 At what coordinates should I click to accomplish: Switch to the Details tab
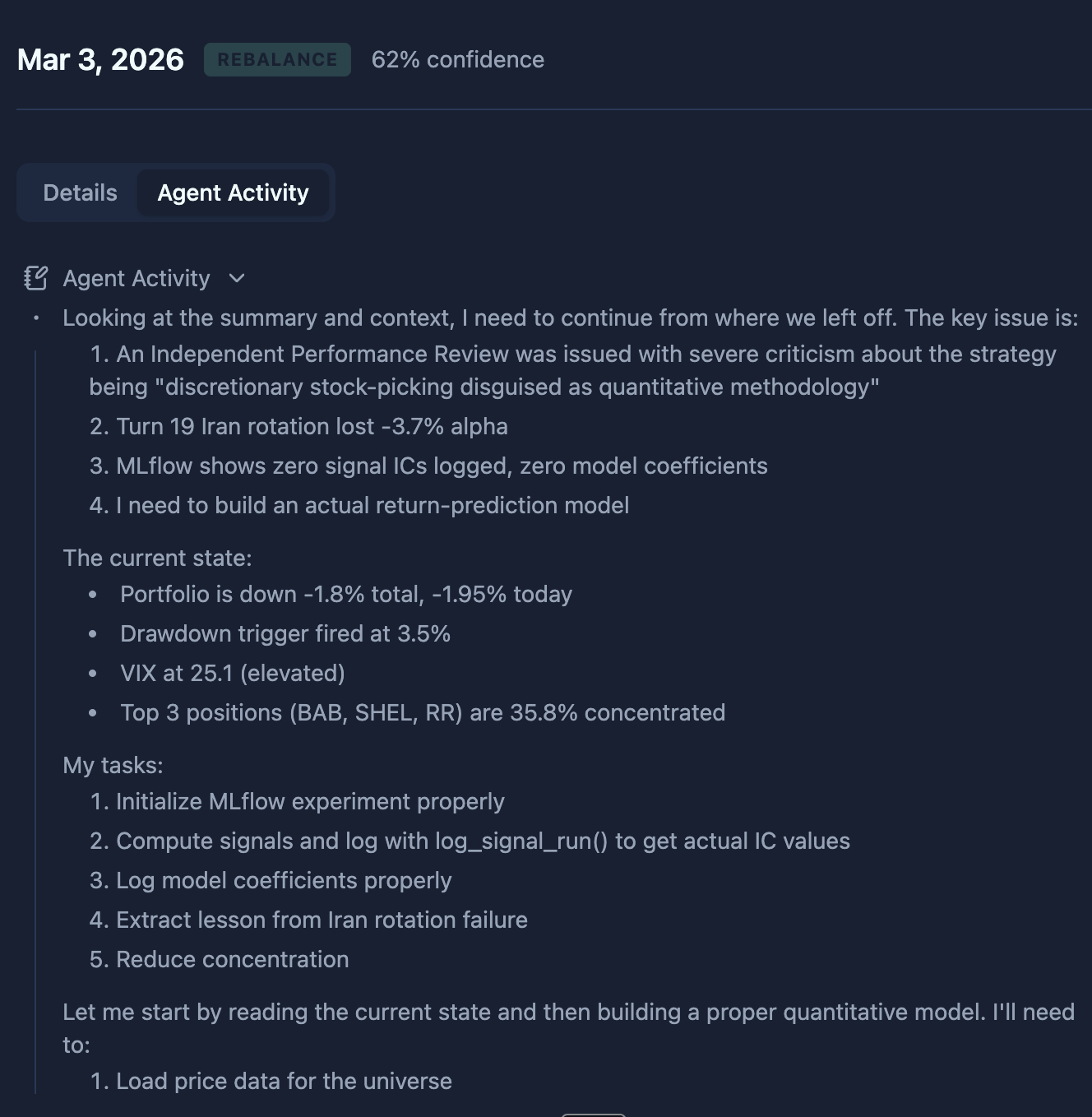pos(80,192)
